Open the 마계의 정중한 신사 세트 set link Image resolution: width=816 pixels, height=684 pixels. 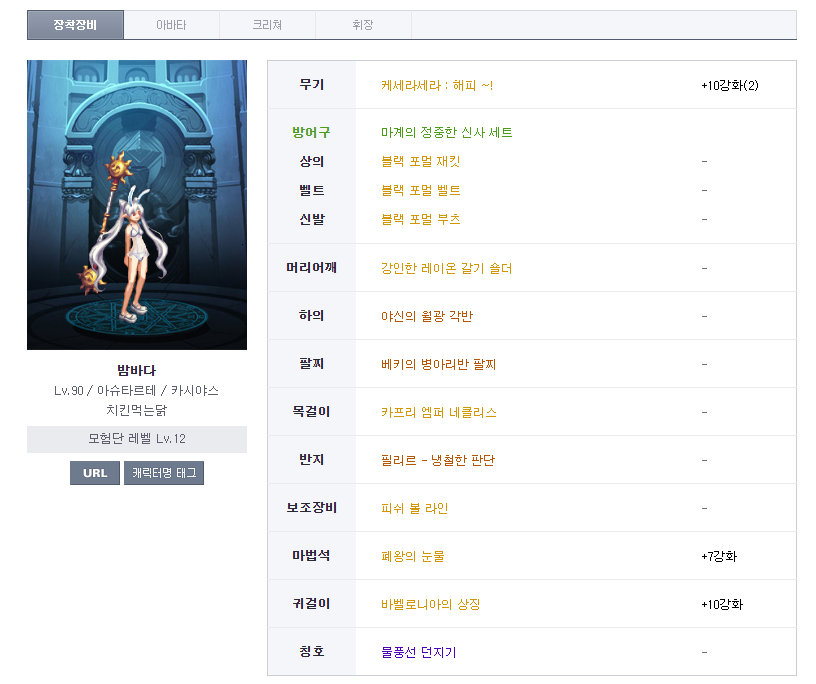click(x=446, y=133)
